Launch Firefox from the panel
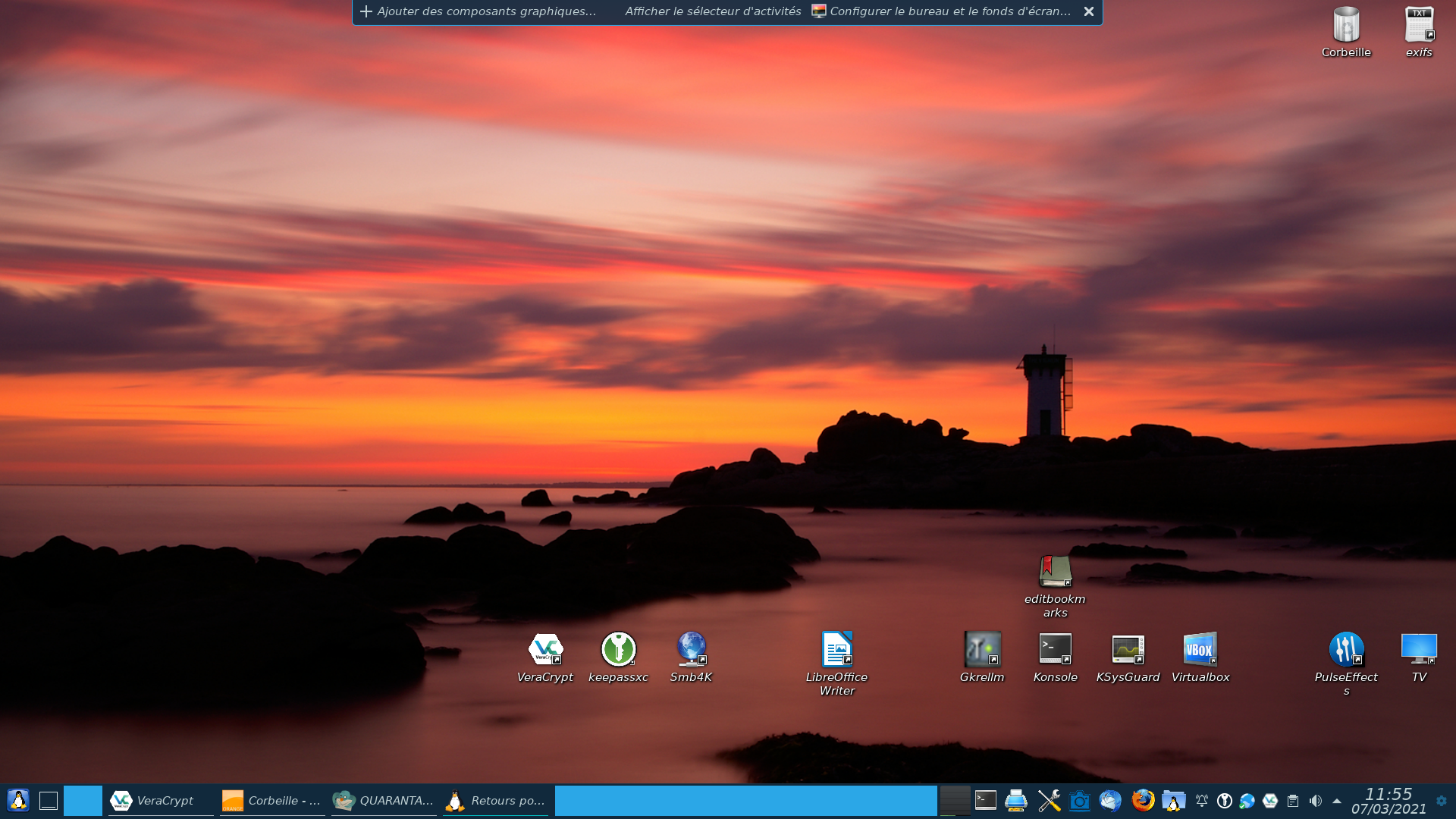 (1143, 801)
